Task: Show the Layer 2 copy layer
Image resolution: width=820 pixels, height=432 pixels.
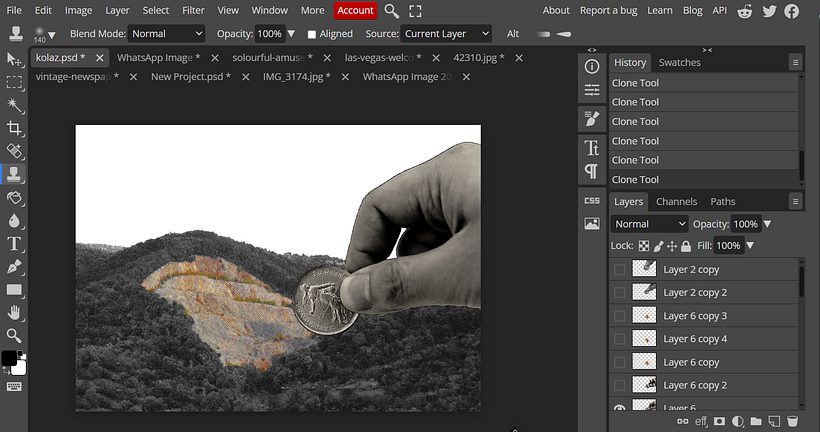Action: click(620, 270)
